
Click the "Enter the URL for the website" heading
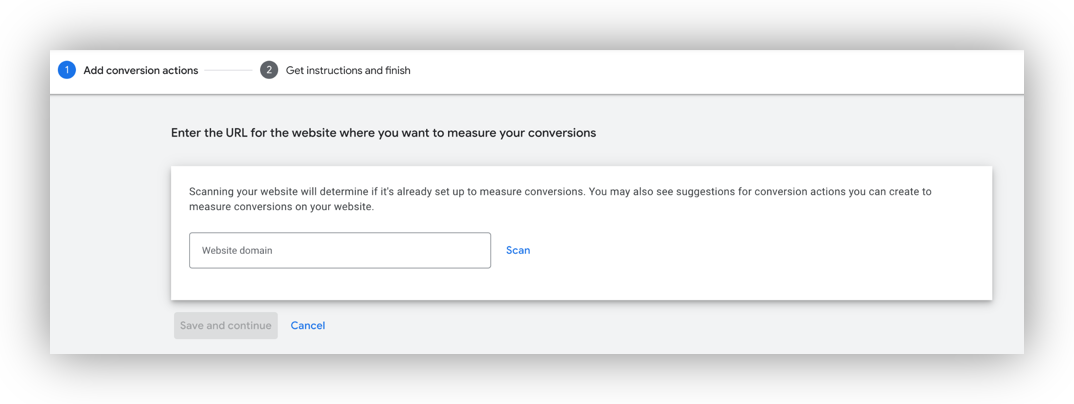click(383, 132)
